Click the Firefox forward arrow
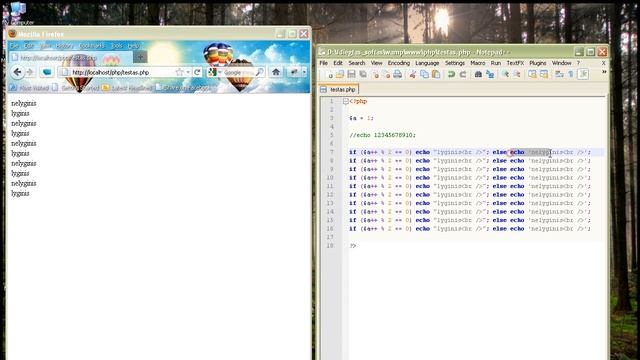The width and height of the screenshot is (640, 360). (30, 72)
